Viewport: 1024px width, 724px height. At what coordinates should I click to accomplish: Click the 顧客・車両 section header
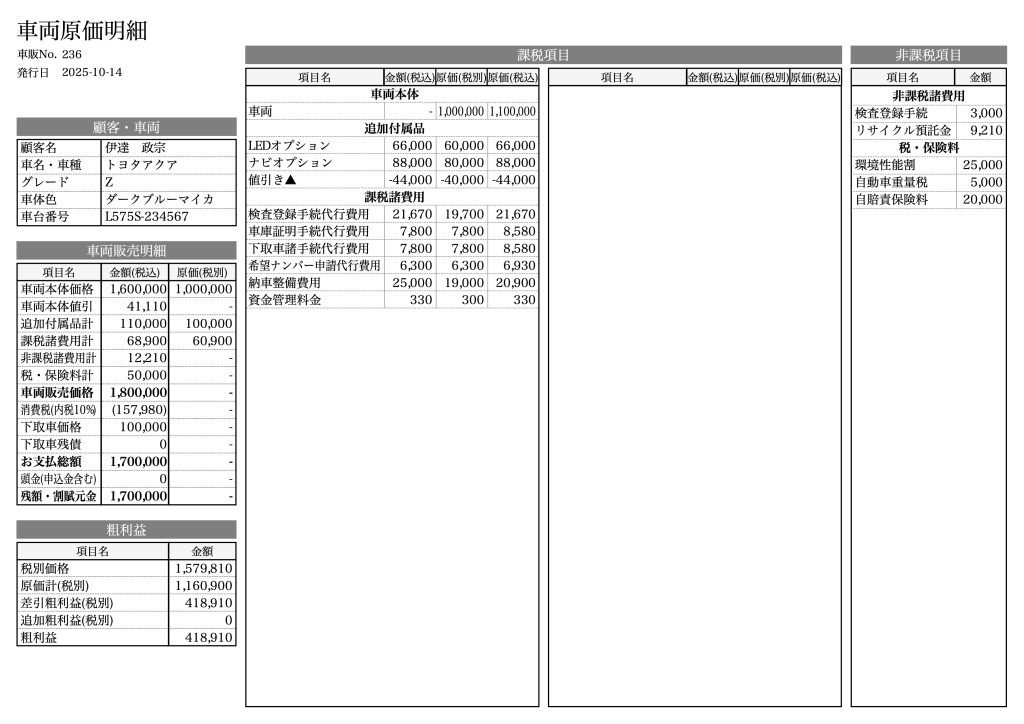[x=126, y=127]
